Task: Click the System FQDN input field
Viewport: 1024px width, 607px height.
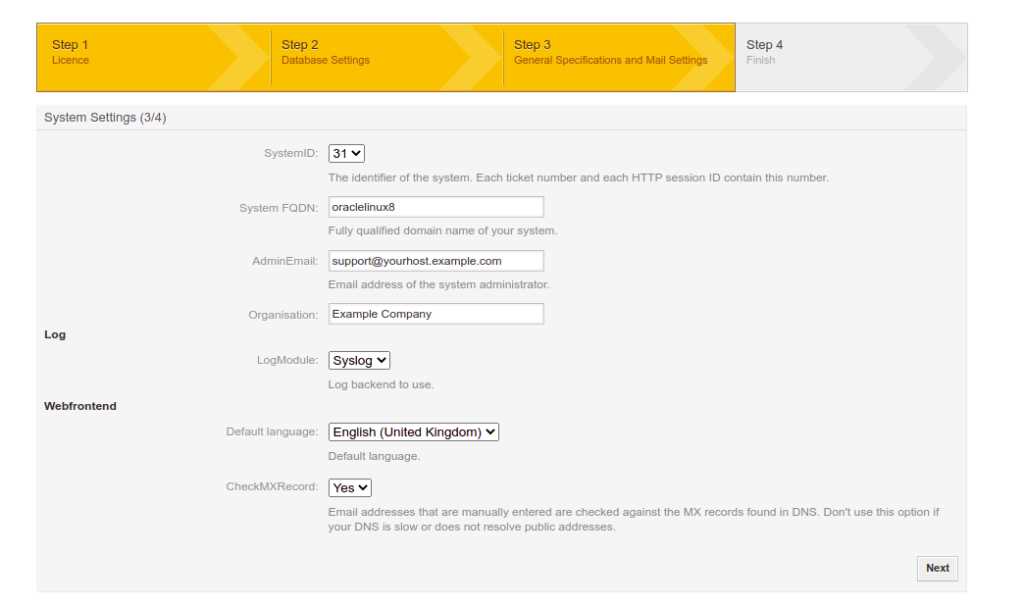Action: point(436,207)
